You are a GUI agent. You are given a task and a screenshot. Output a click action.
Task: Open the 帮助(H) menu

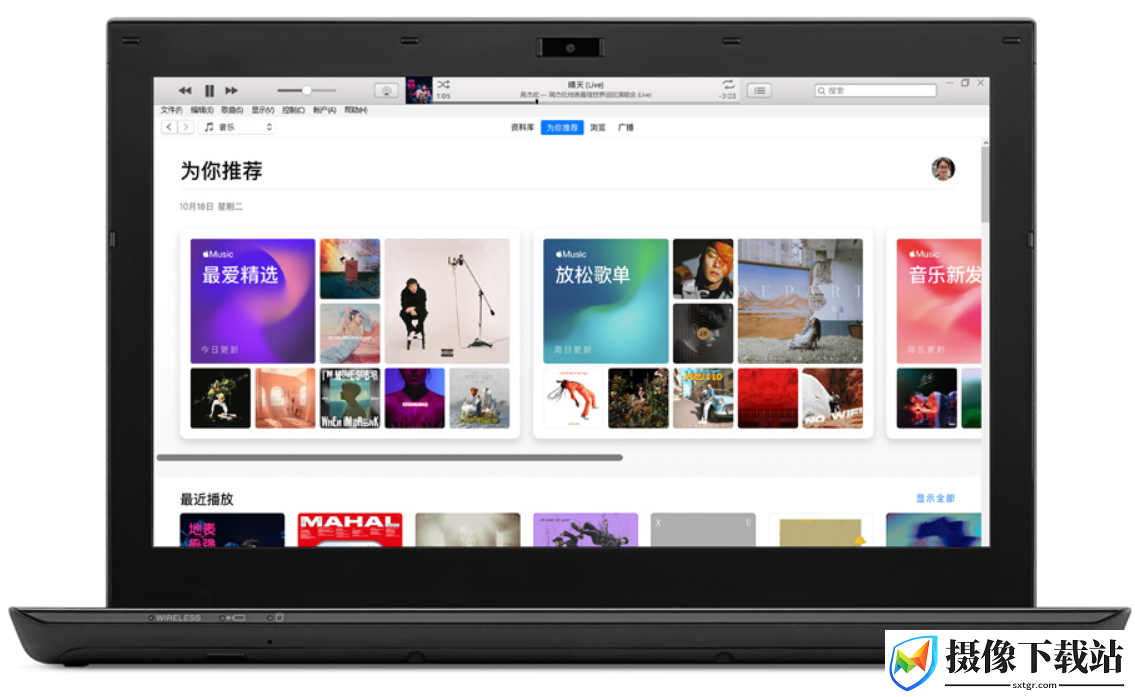(x=356, y=110)
